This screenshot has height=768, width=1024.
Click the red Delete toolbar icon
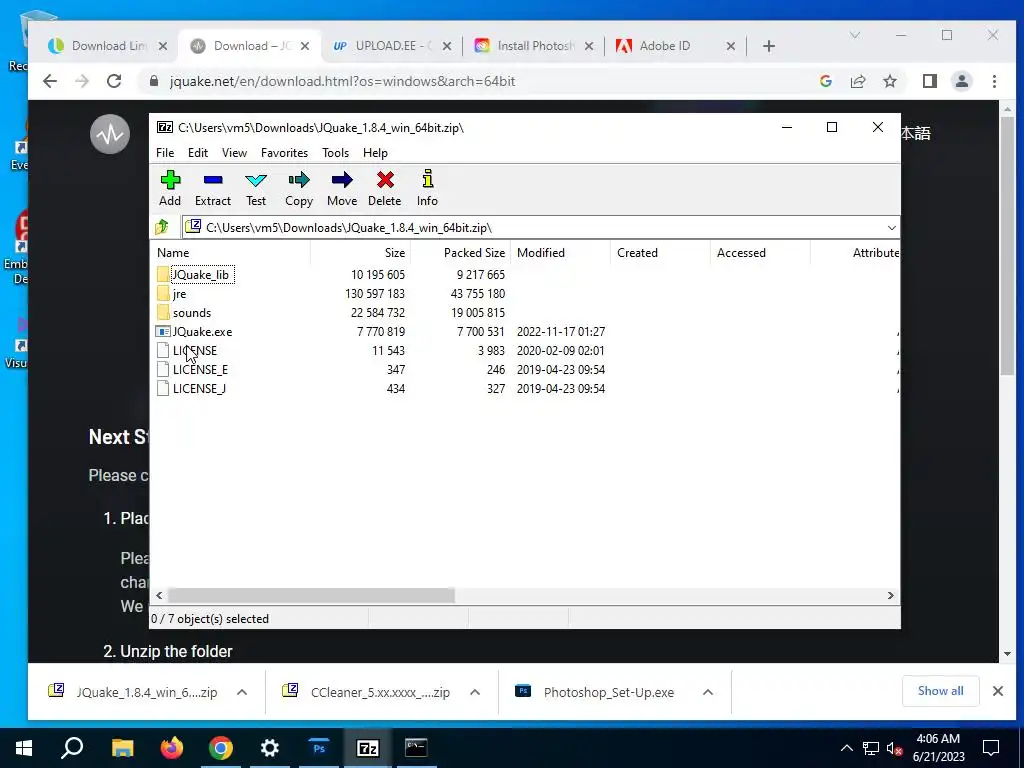[x=385, y=180]
